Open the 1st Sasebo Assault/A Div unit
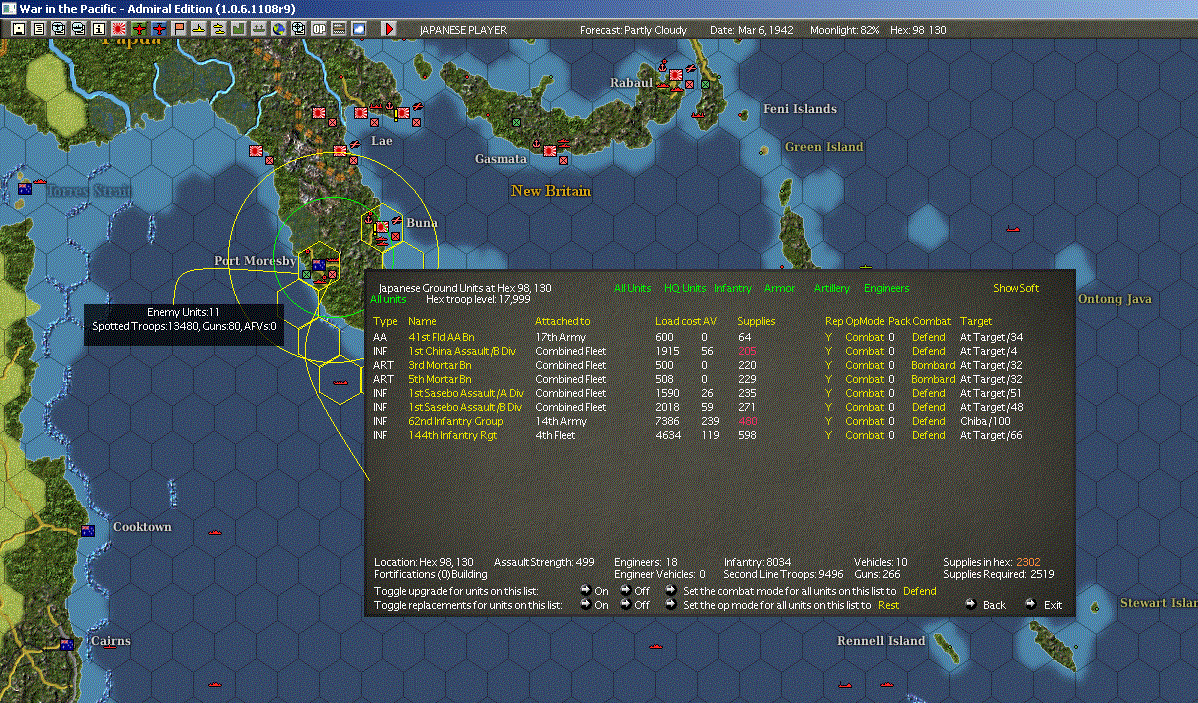This screenshot has height=703, width=1198. 466,393
